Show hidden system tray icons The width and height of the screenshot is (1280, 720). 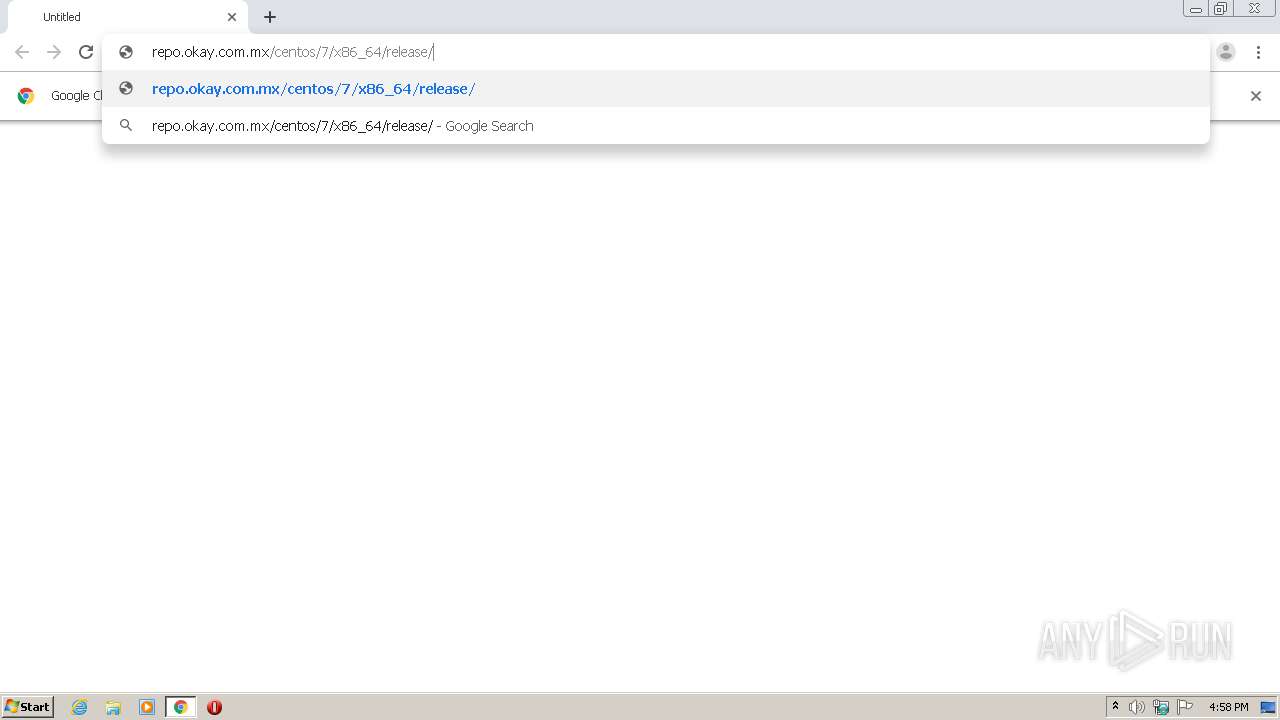pos(1116,707)
